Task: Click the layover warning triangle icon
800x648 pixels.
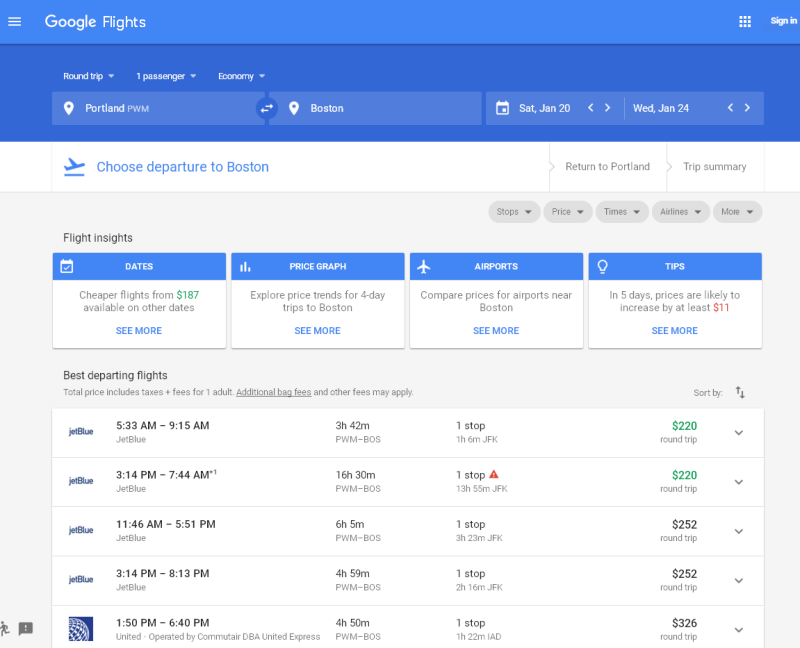Action: (x=493, y=475)
